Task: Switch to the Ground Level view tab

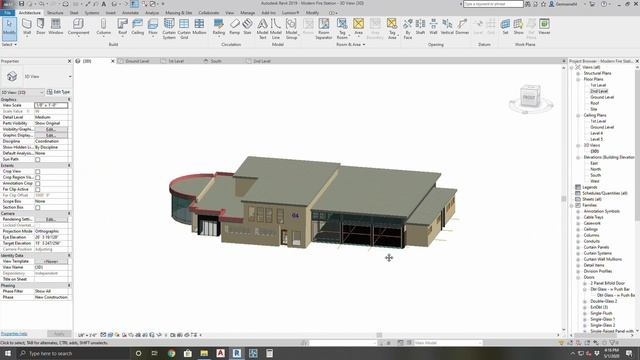Action: (x=137, y=61)
